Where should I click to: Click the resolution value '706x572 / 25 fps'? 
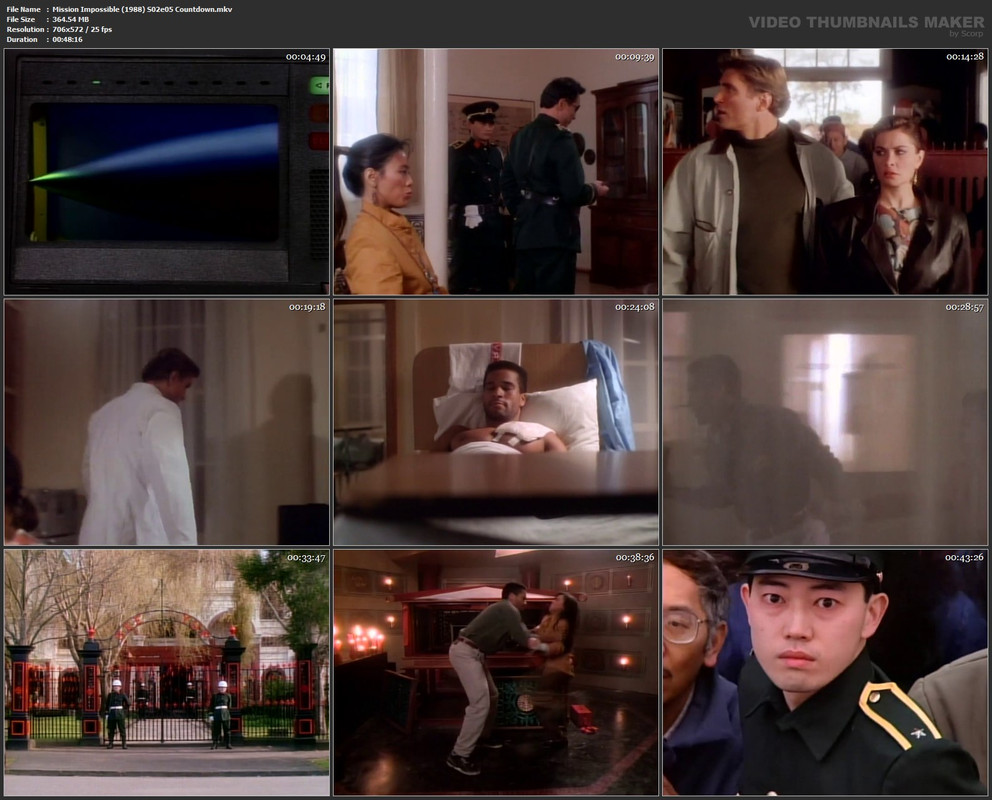(82, 30)
